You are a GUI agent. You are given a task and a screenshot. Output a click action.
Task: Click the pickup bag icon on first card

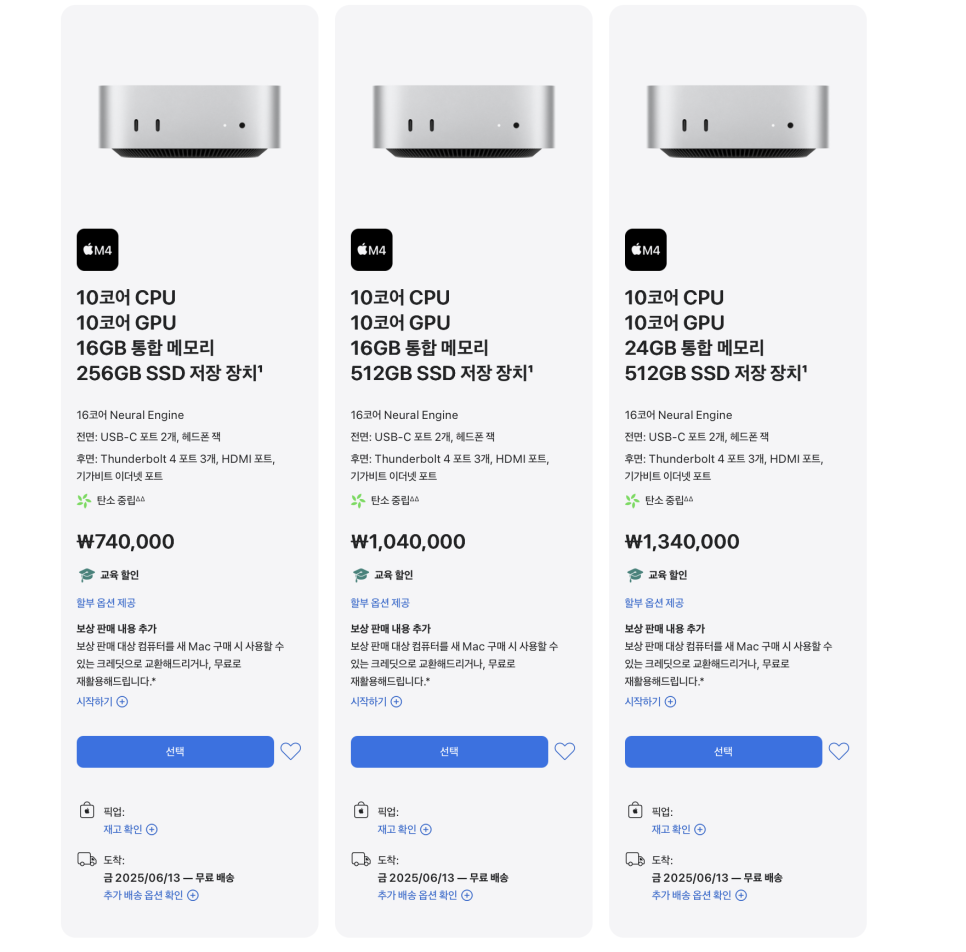pyautogui.click(x=87, y=810)
